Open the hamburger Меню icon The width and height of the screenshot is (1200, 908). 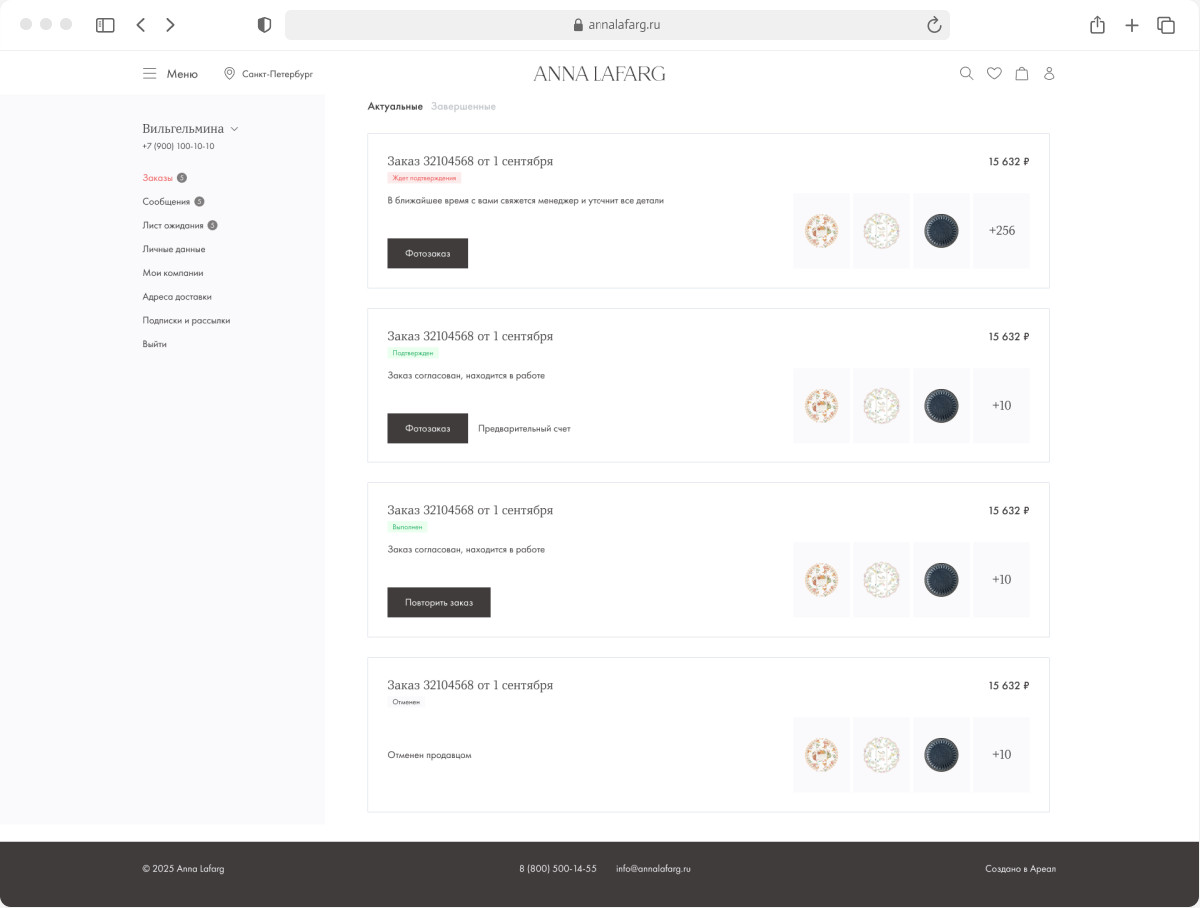150,74
